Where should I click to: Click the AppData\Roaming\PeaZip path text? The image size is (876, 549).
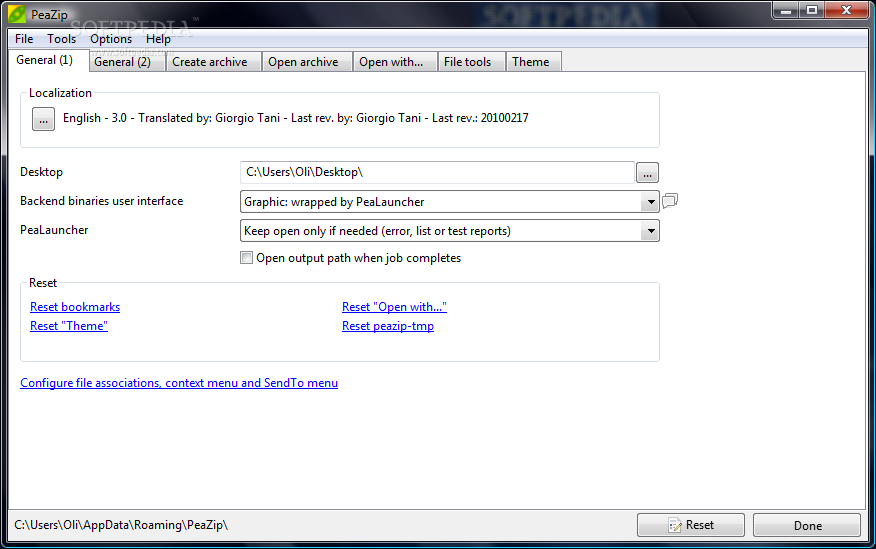121,526
